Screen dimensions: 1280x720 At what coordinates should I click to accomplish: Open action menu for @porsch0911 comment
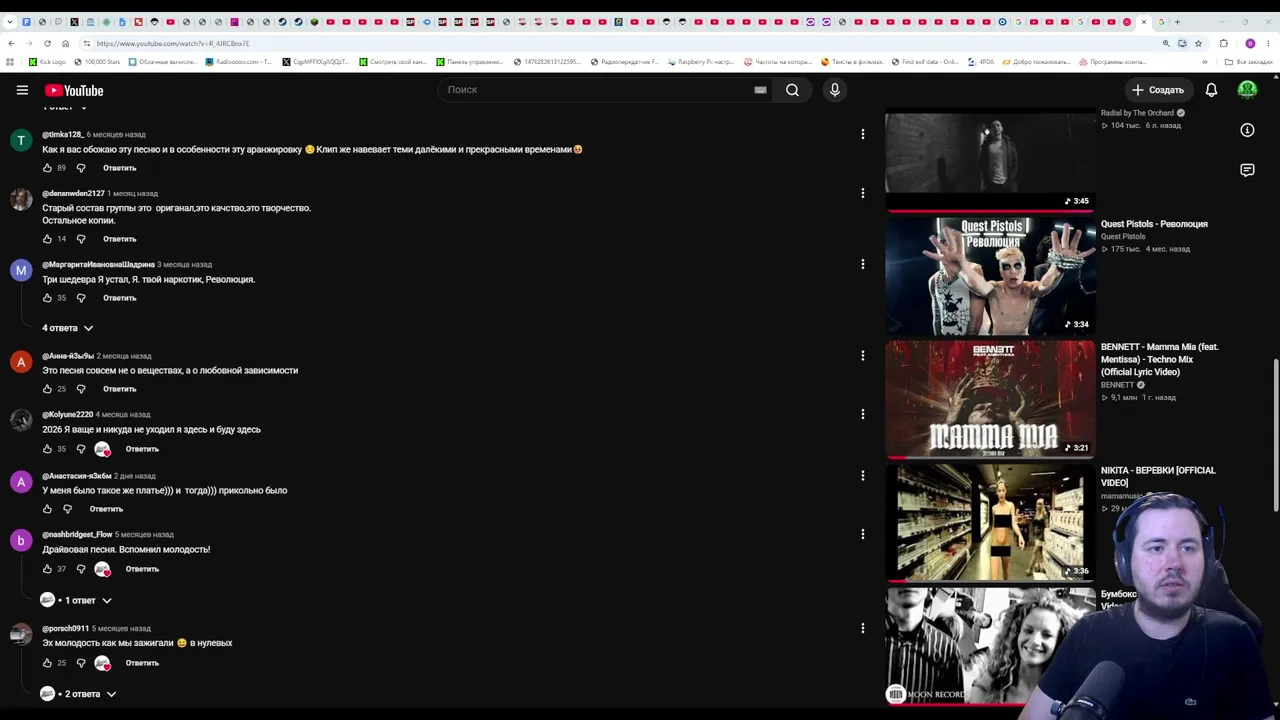[863, 628]
